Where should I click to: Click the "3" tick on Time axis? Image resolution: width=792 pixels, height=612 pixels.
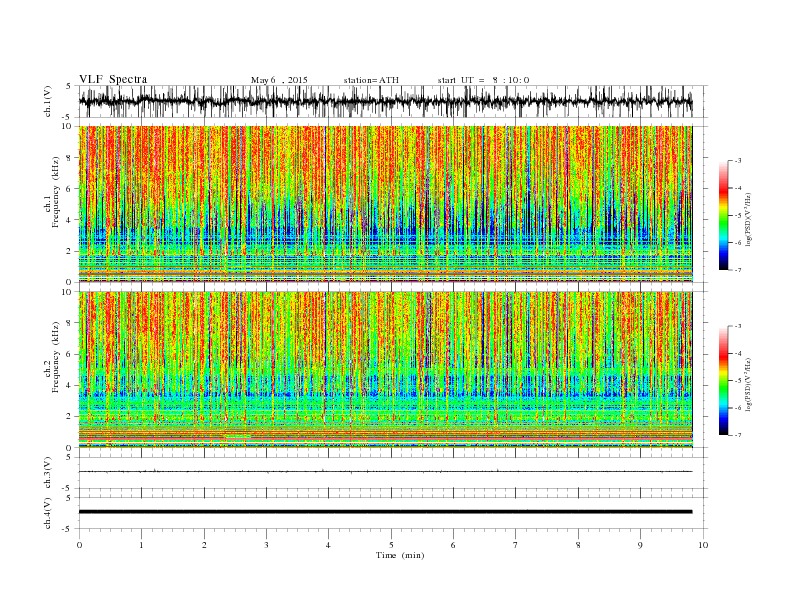coord(266,545)
